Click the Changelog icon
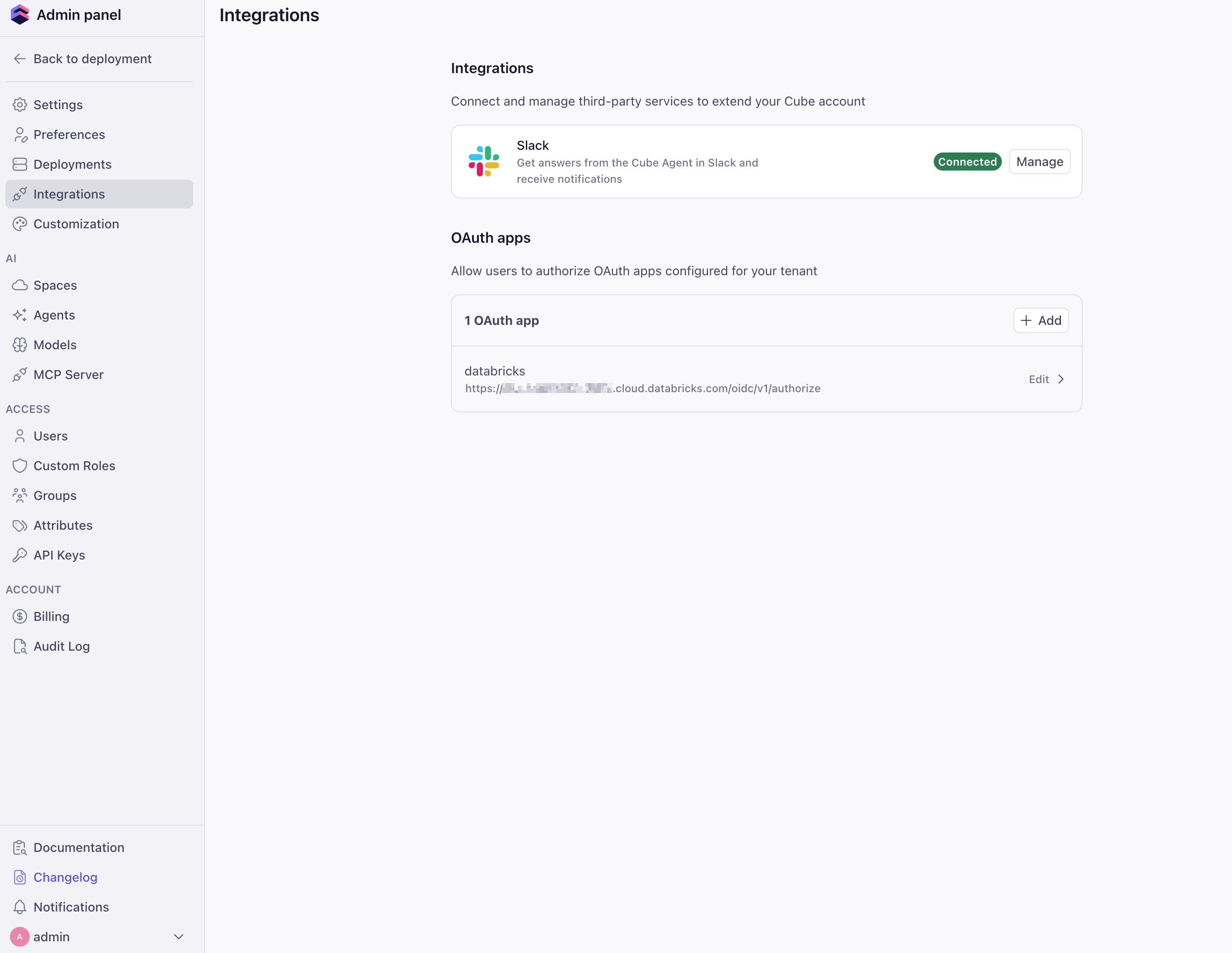Viewport: 1232px width, 953px height. point(20,878)
